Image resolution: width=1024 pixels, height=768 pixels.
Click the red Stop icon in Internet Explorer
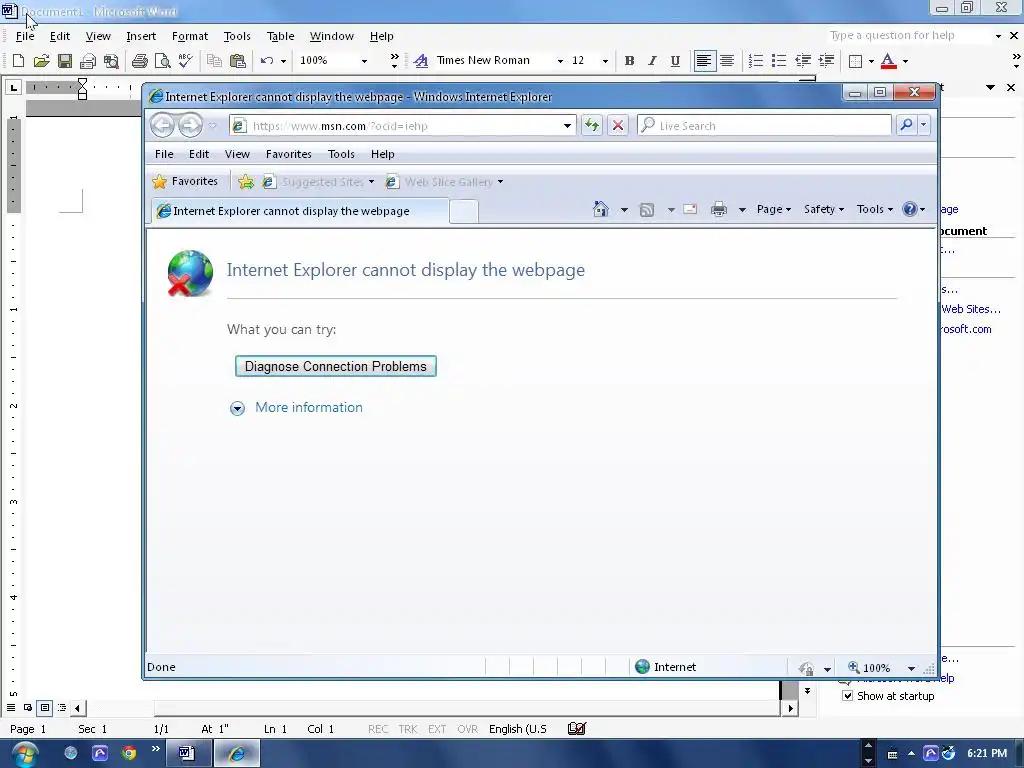point(618,125)
